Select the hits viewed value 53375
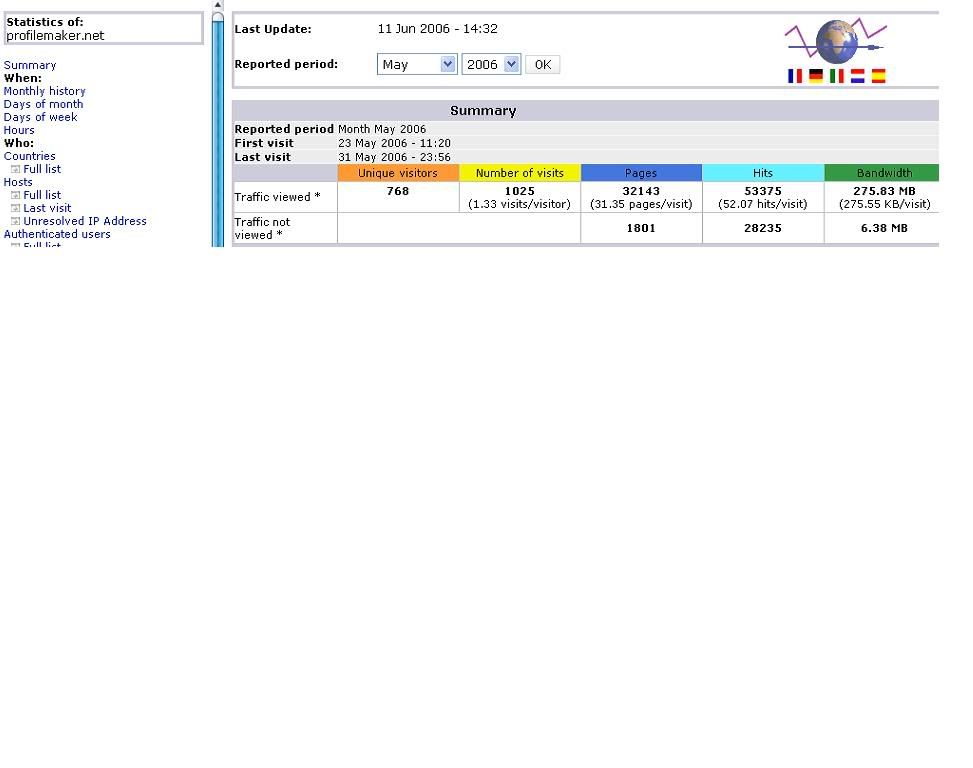973x768 pixels. coord(763,191)
